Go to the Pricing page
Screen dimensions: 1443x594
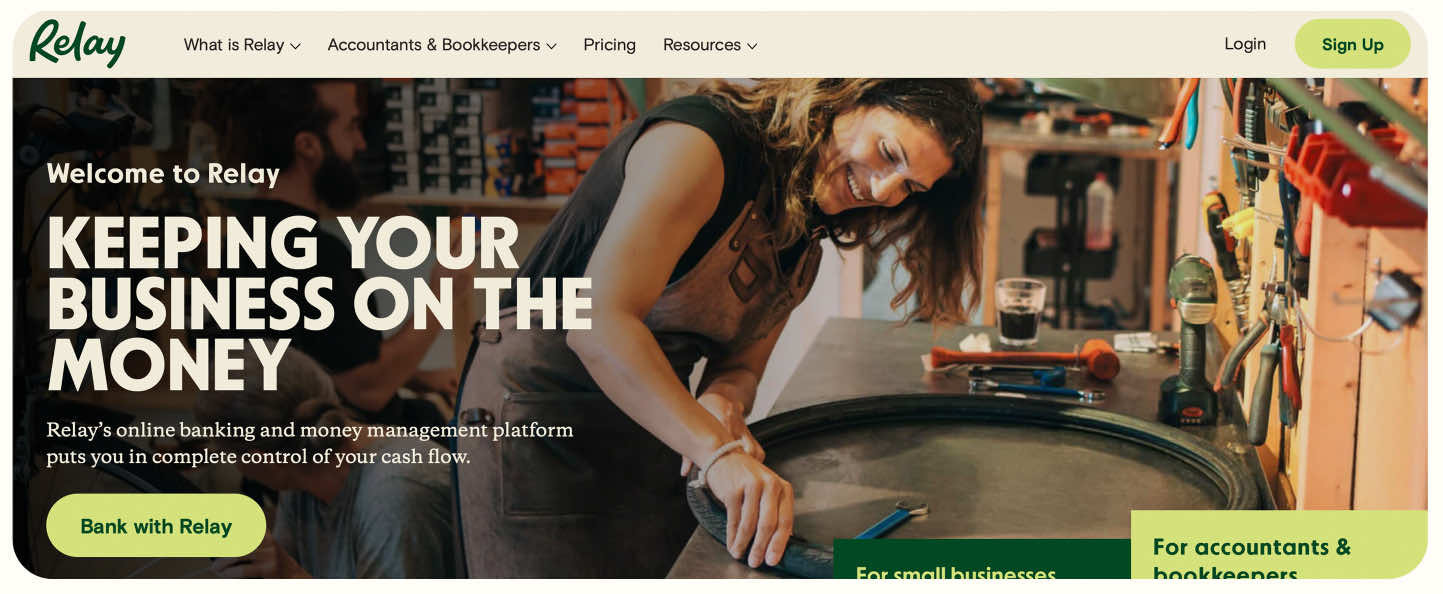point(609,45)
